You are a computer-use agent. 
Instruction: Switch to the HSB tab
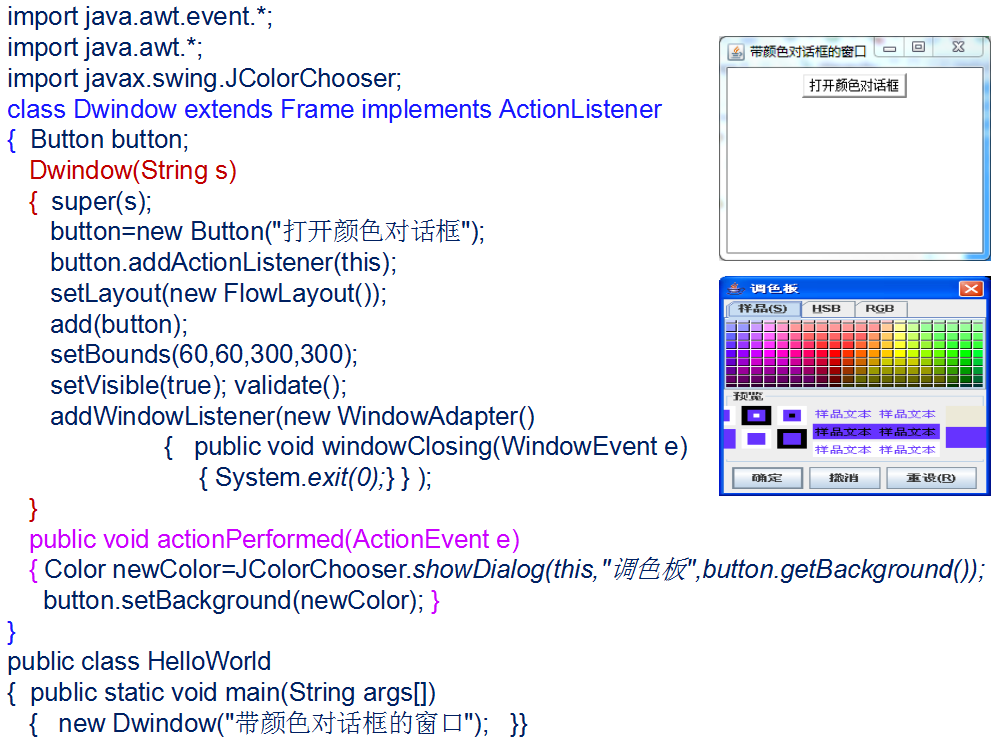coord(827,309)
